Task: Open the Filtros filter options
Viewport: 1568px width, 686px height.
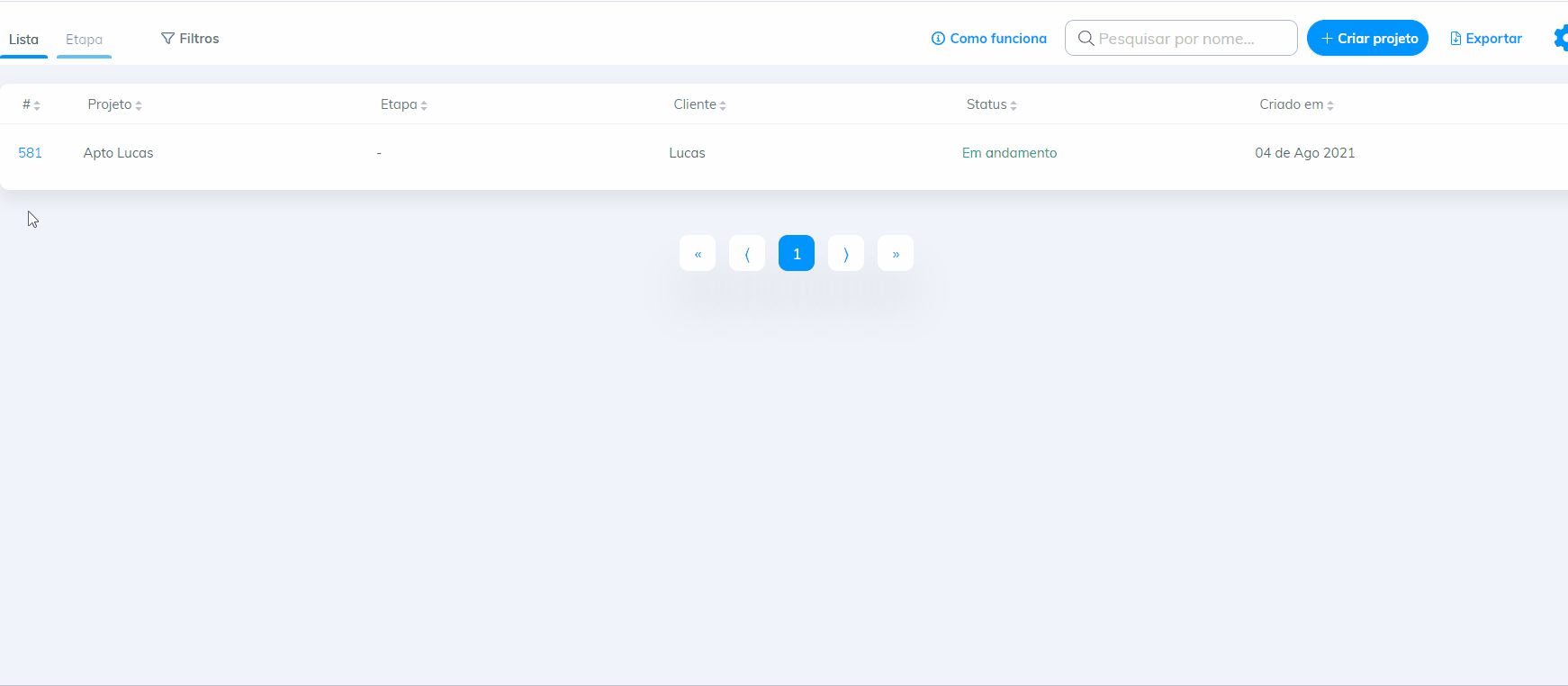Action: (x=190, y=39)
